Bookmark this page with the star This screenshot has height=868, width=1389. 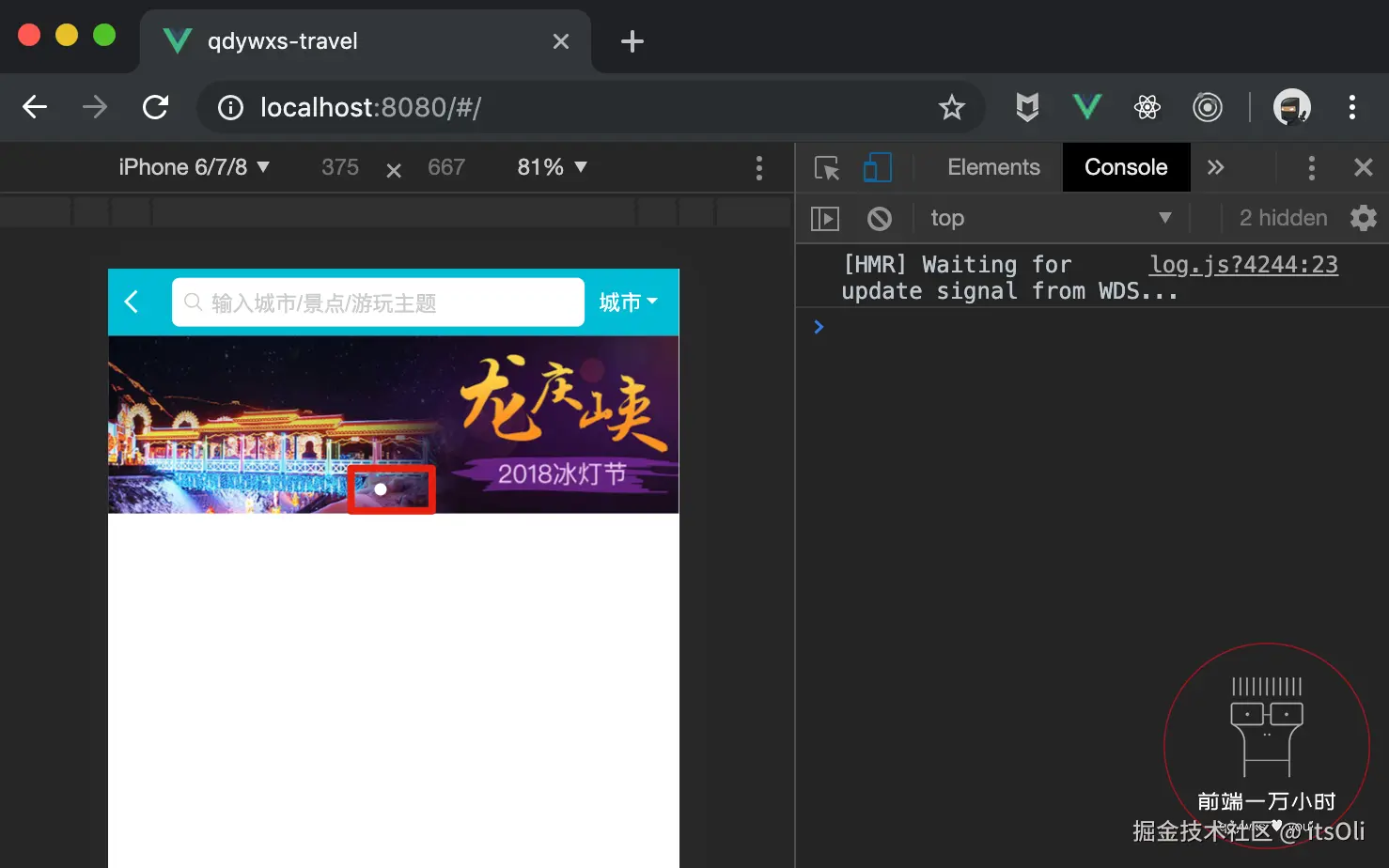tap(952, 108)
